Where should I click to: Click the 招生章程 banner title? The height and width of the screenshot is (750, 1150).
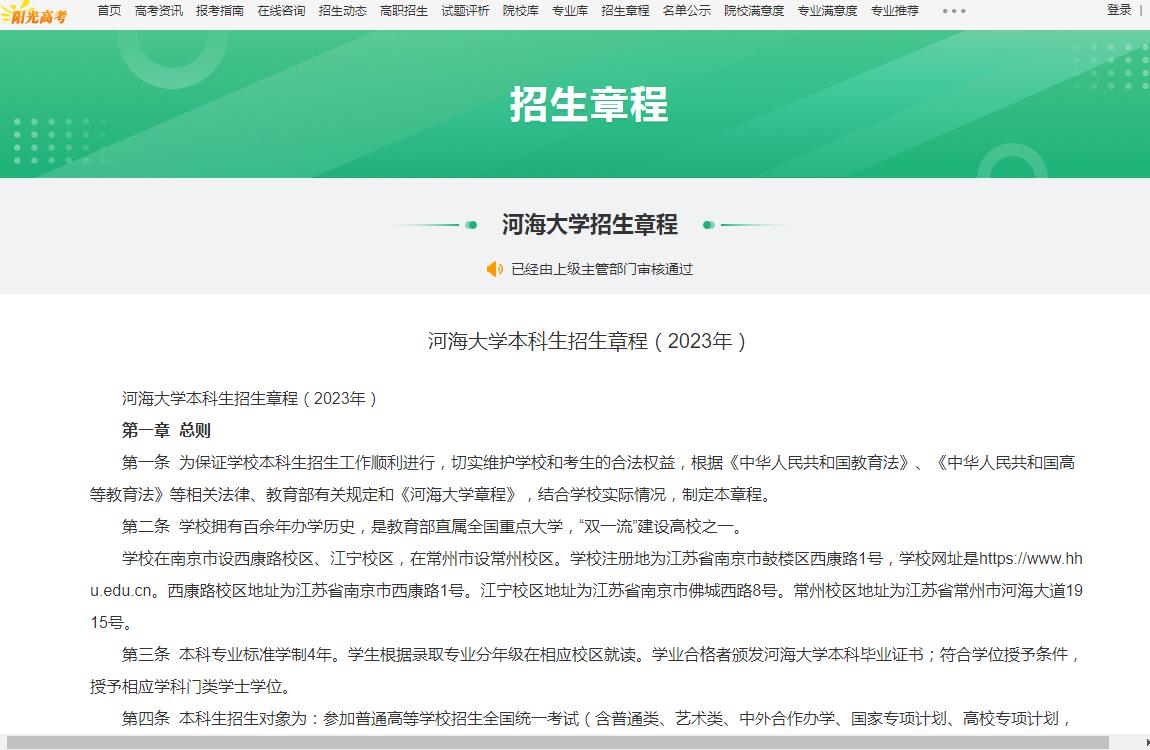pyautogui.click(x=589, y=104)
